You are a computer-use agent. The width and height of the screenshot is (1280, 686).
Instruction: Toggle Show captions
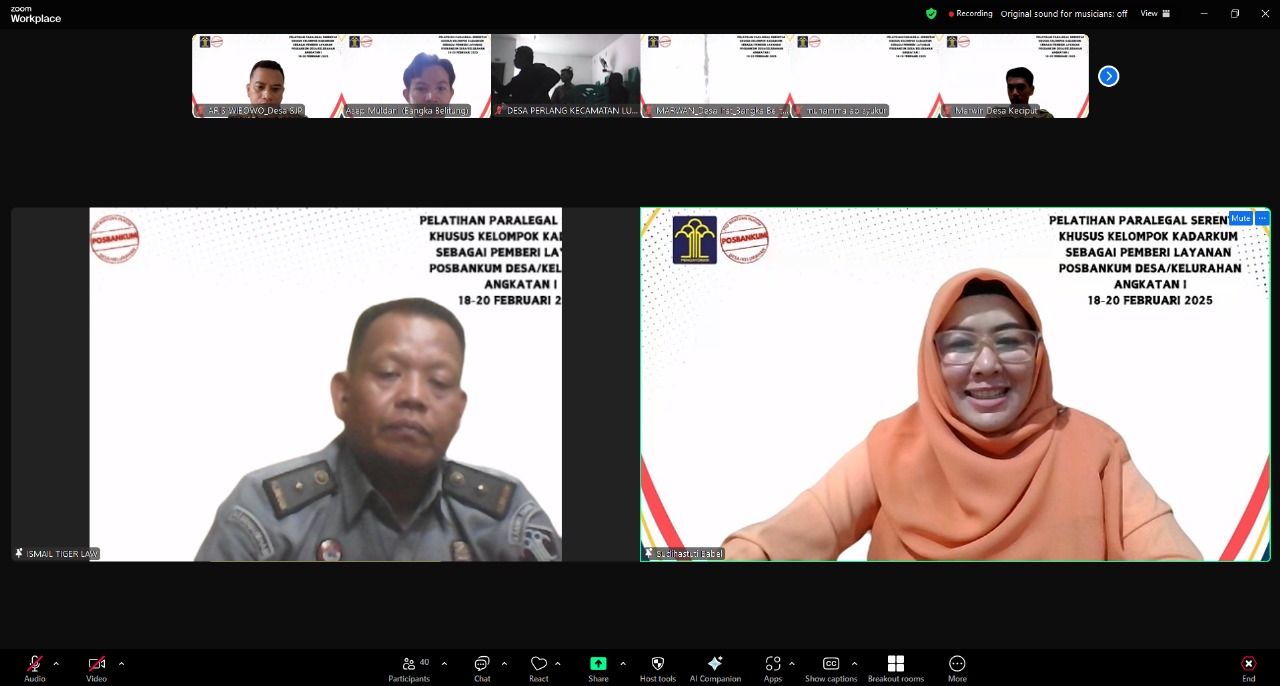[830, 668]
